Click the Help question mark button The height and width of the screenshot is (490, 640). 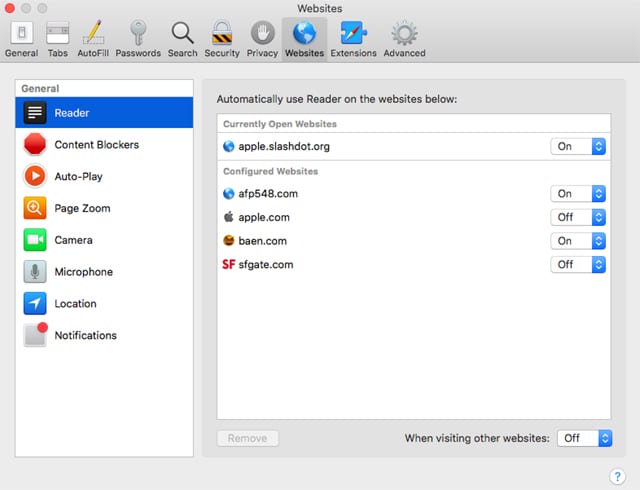(617, 475)
